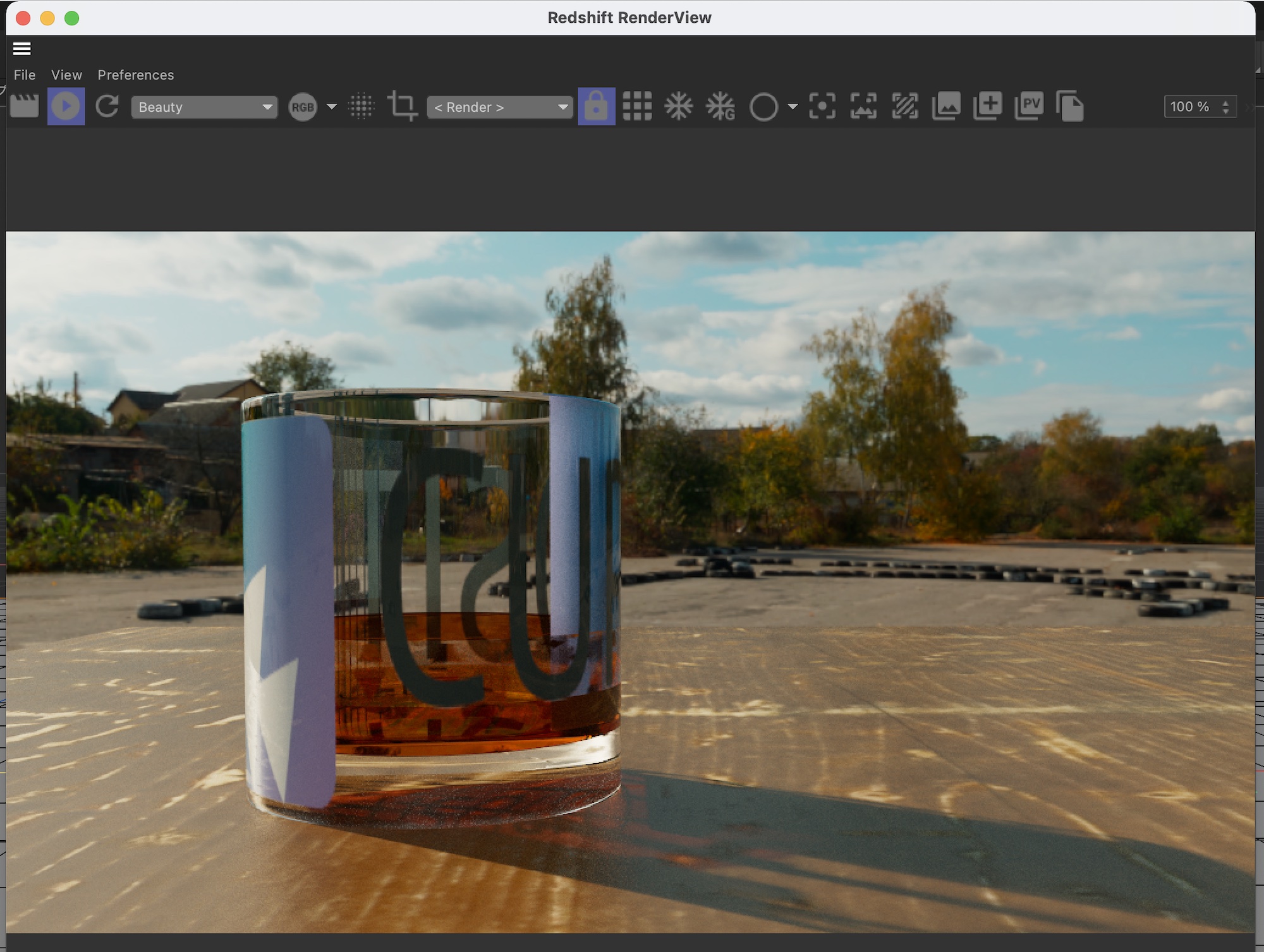This screenshot has height=952, width=1264.
Task: Click the snowflake G freeze geometry icon
Action: (x=720, y=106)
